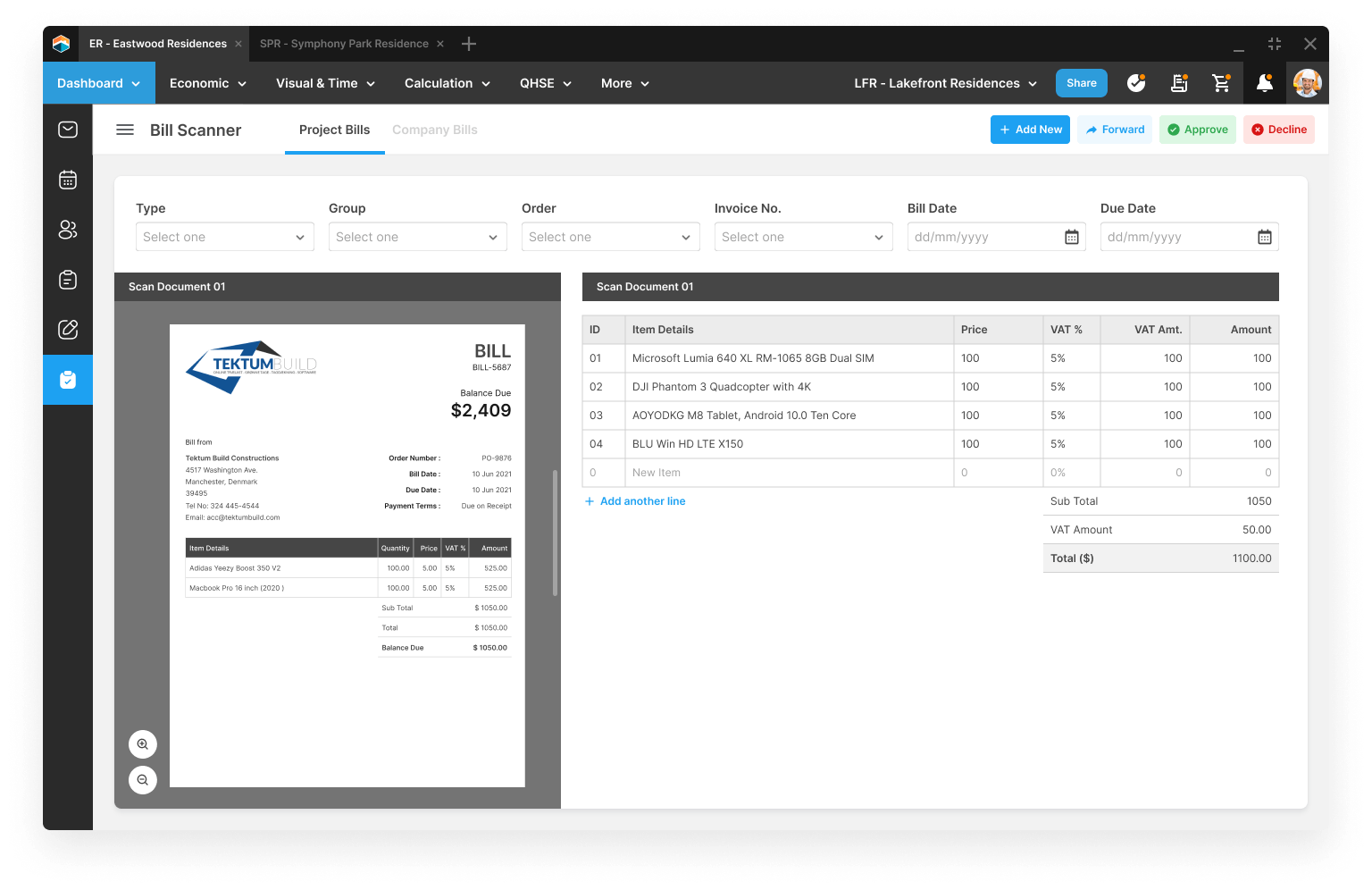Expand the Group dropdown
1372x890 pixels.
[417, 237]
